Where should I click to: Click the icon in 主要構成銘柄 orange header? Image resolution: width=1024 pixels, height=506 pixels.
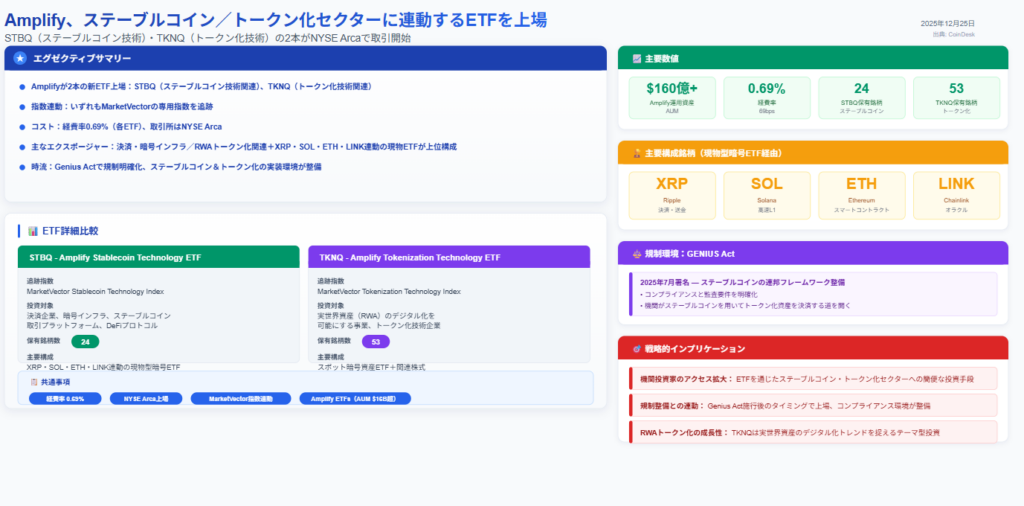[636, 153]
